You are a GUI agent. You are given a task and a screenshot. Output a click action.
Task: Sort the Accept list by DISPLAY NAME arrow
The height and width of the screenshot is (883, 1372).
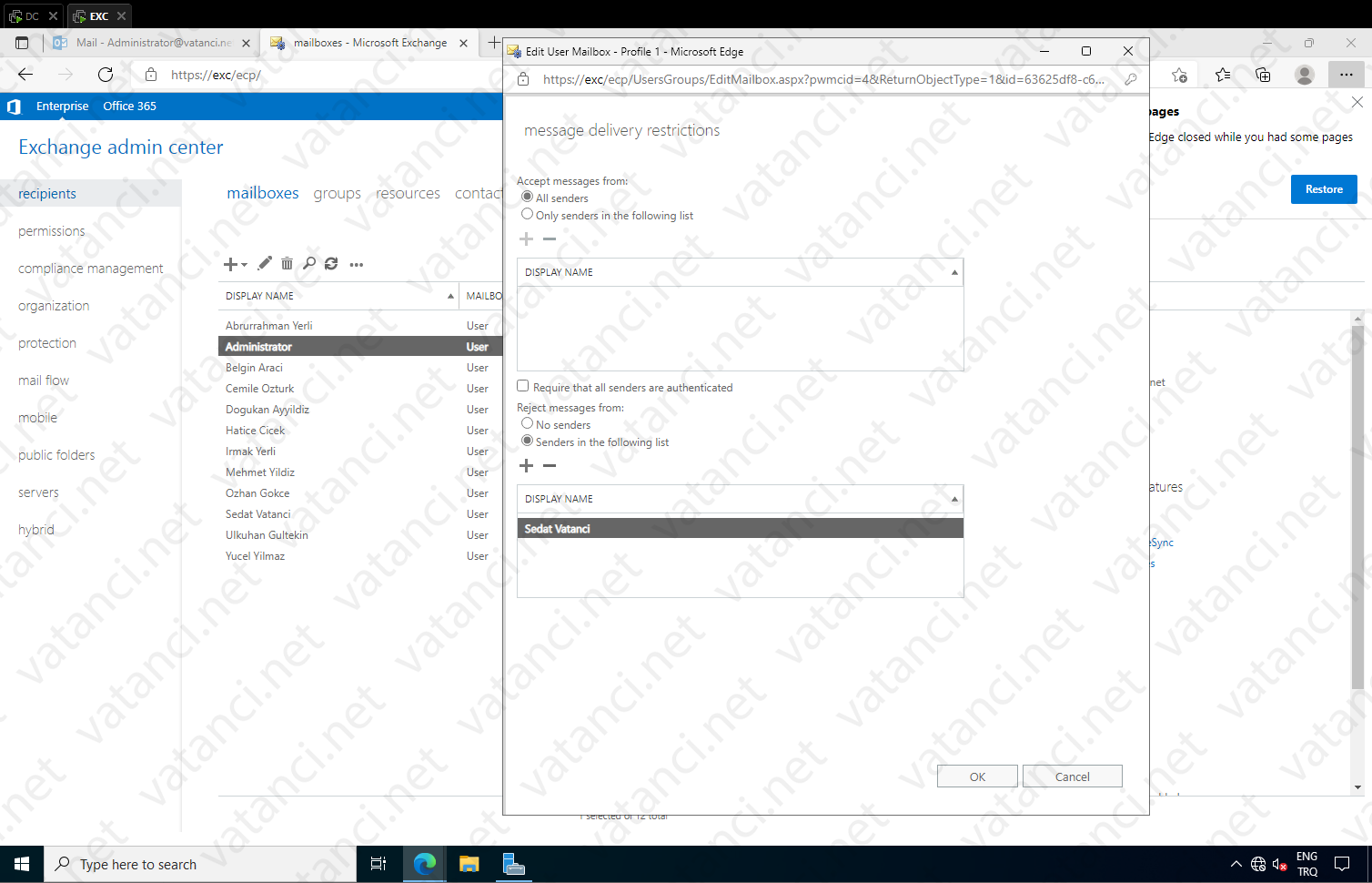(x=954, y=272)
